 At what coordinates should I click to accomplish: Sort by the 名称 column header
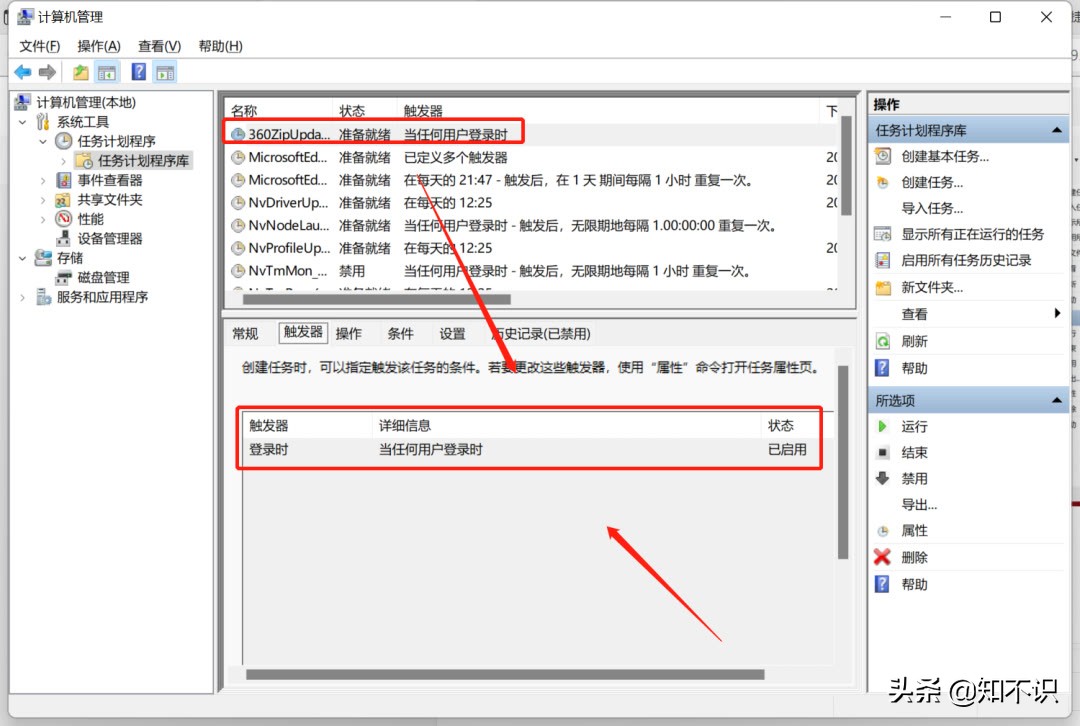tap(279, 111)
